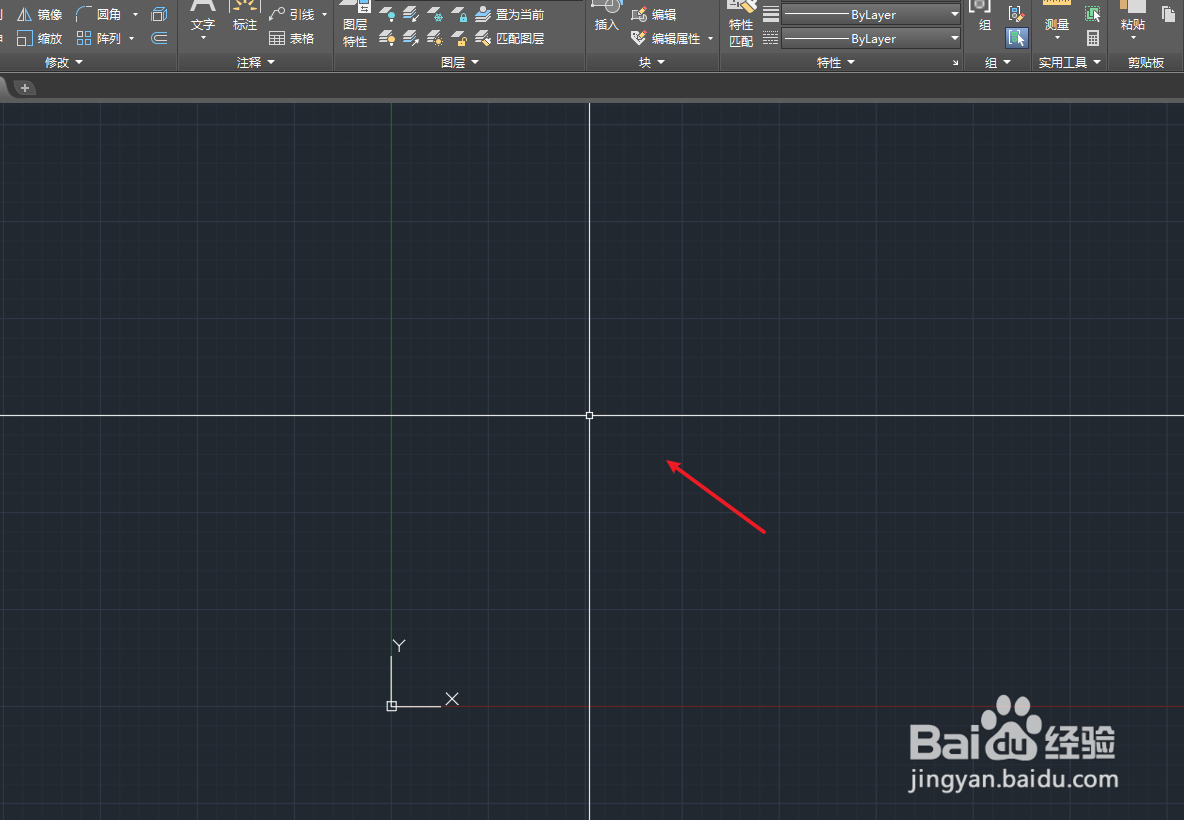Insert a Table (表格)

point(291,39)
